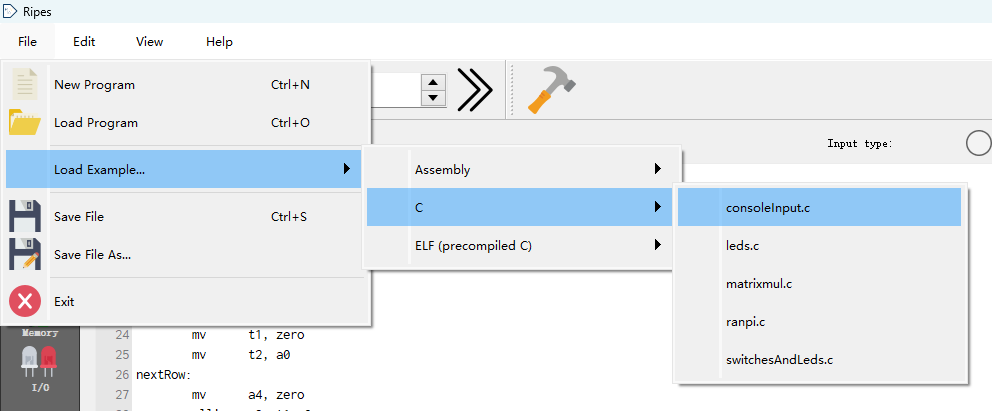Viewport: 992px width, 411px height.
Task: Expand the Load Example submenu arrow
Action: tap(346, 169)
